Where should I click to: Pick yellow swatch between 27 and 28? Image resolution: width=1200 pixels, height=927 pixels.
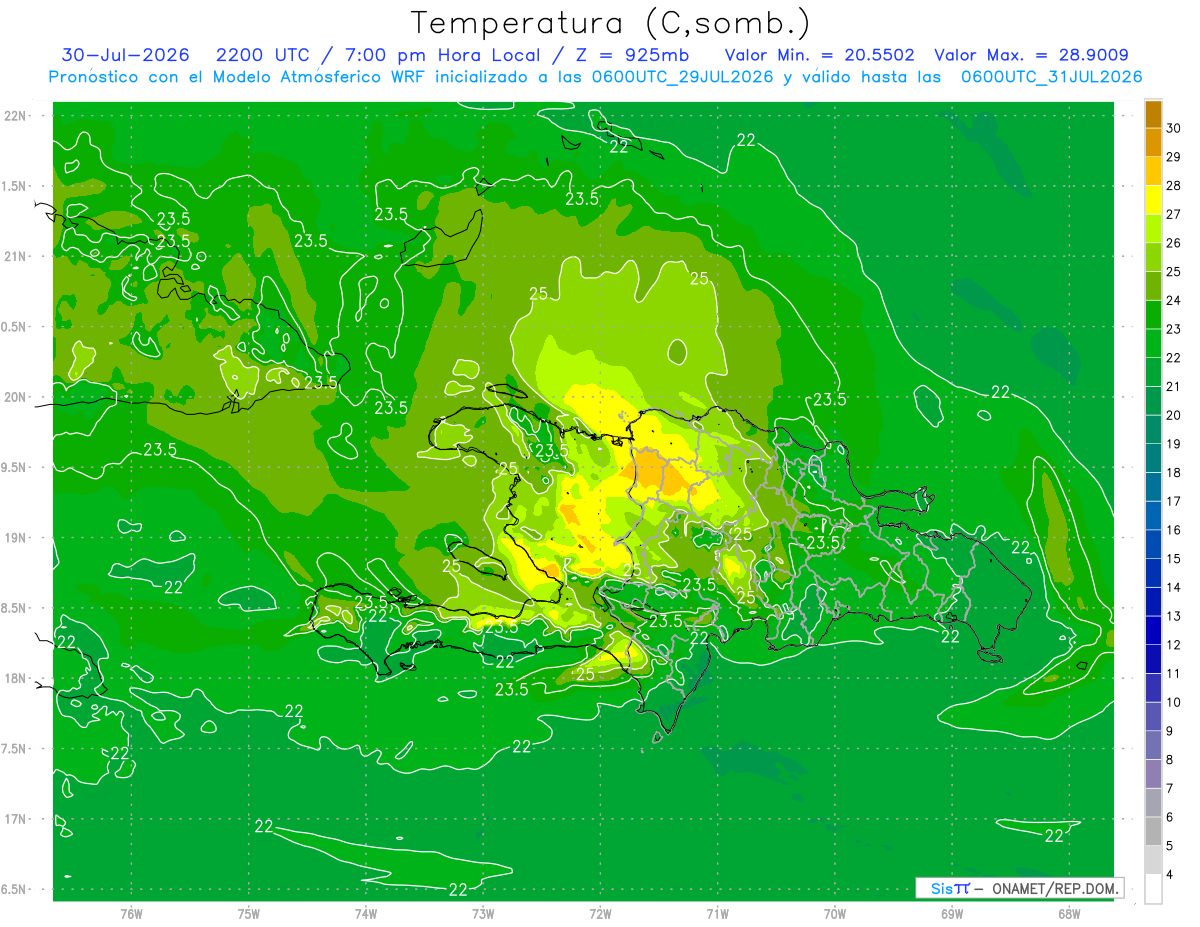(1153, 200)
